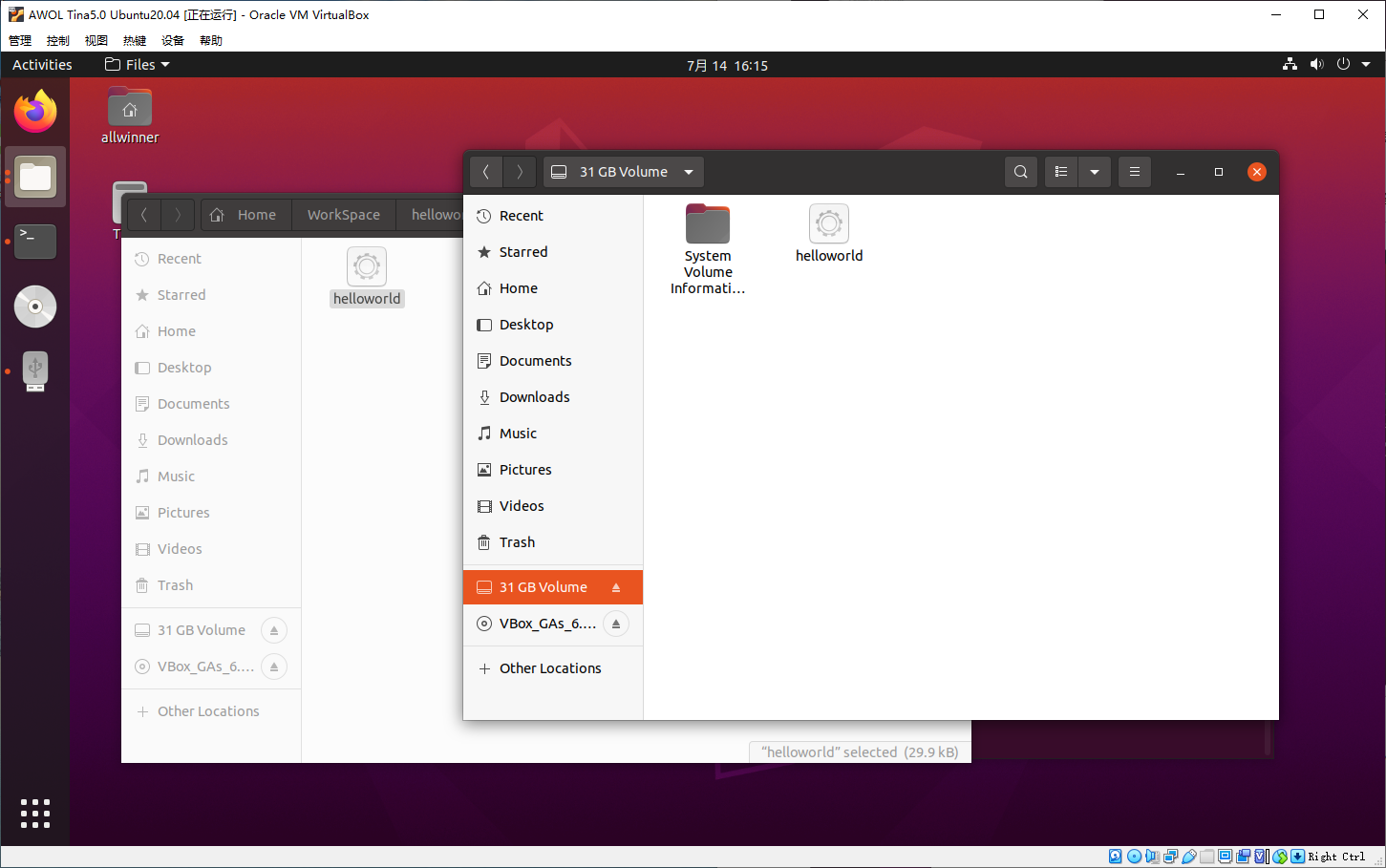Eject 31 GB Volume in the background window sidebar
This screenshot has width=1386, height=868.
(274, 630)
